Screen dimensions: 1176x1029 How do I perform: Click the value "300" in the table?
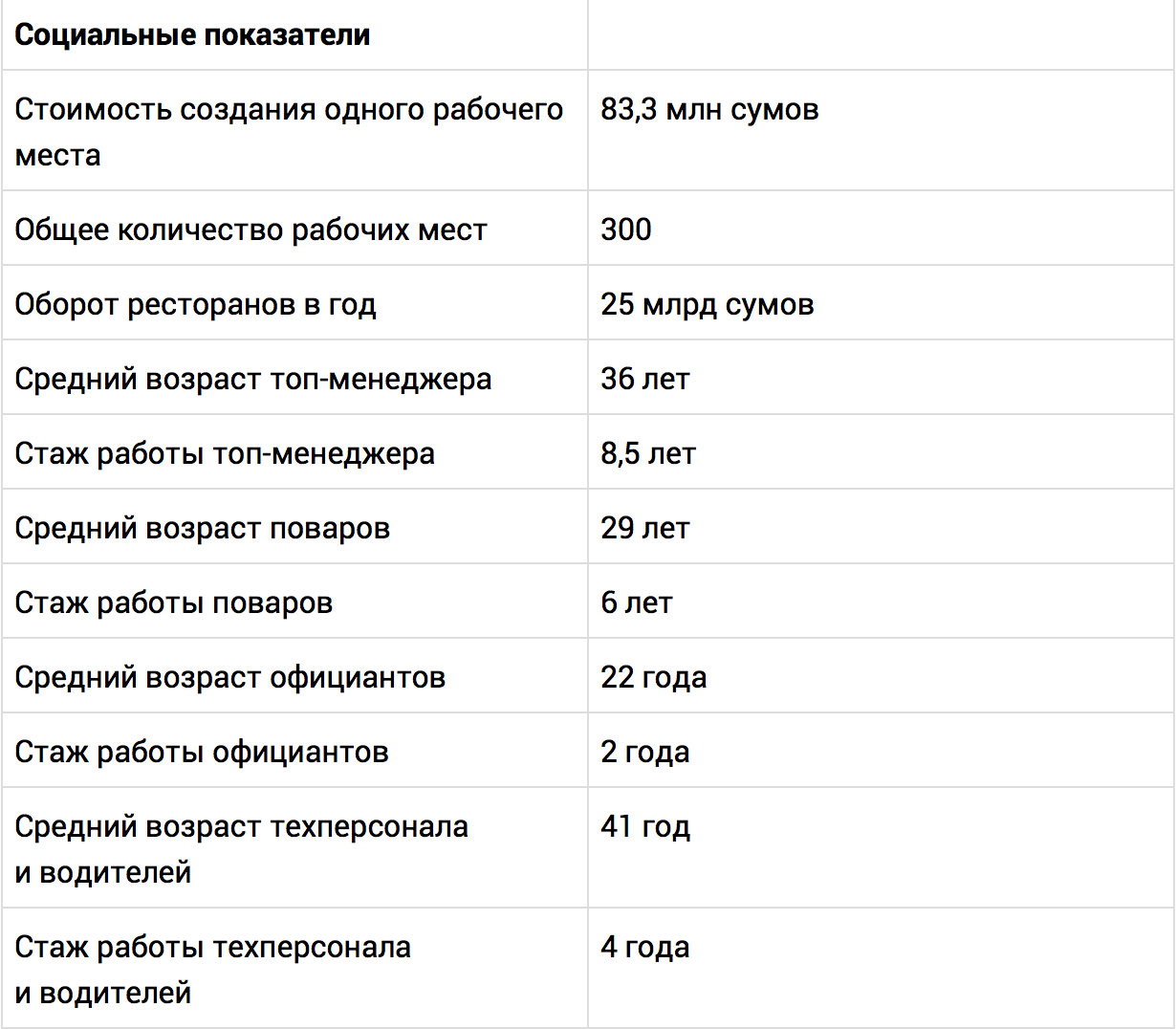point(626,230)
